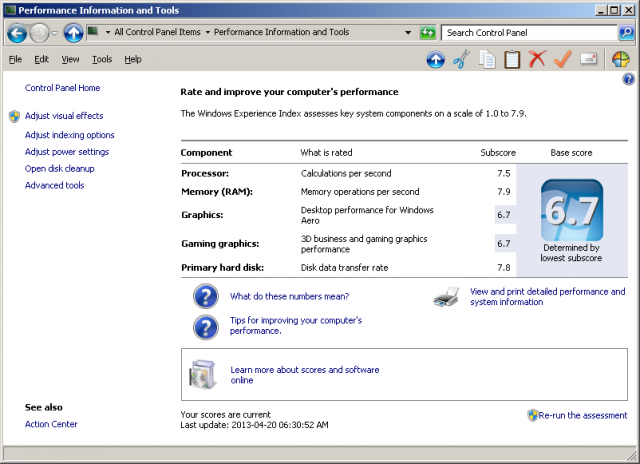Select the Processor subscore 7.5
Screen dimensions: 640x464
(504, 173)
